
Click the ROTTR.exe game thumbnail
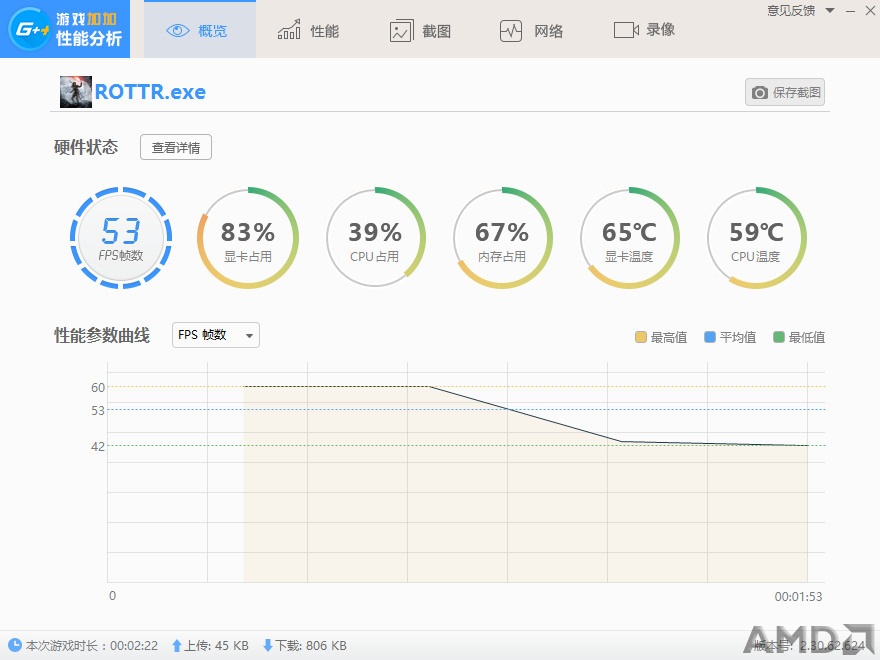tap(76, 92)
